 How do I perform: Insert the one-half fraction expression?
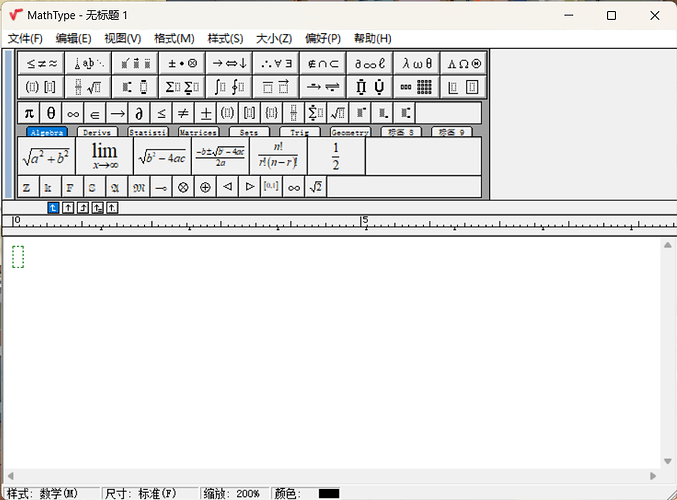[x=336, y=156]
